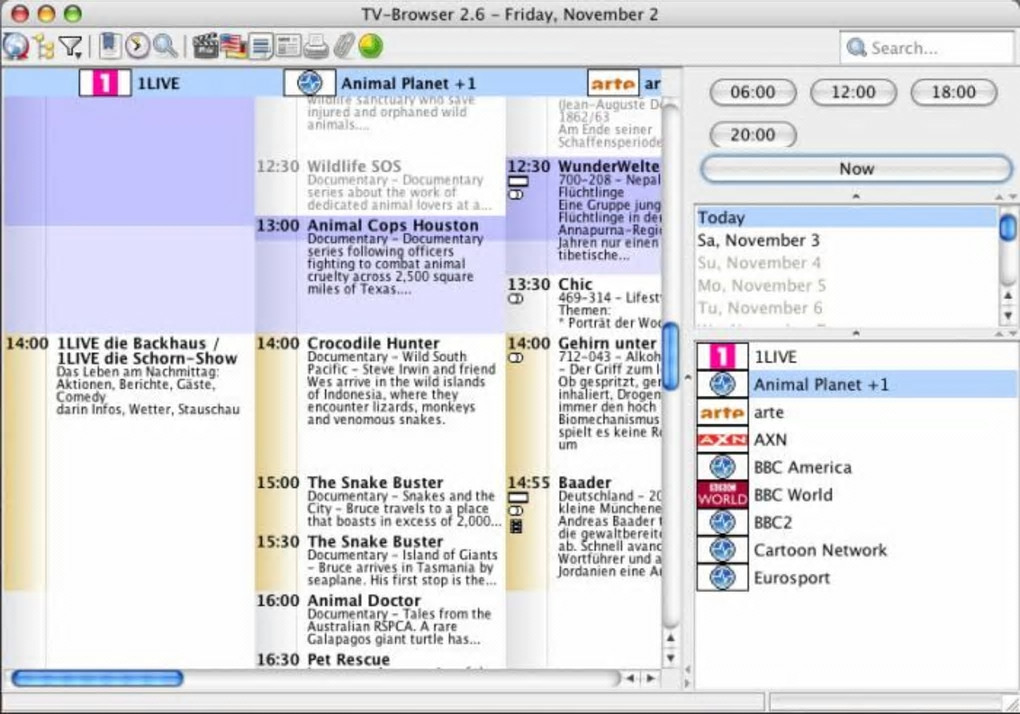The width and height of the screenshot is (1020, 714).
Task: Select 1LIVE in the channel list
Action: pyautogui.click(x=857, y=356)
